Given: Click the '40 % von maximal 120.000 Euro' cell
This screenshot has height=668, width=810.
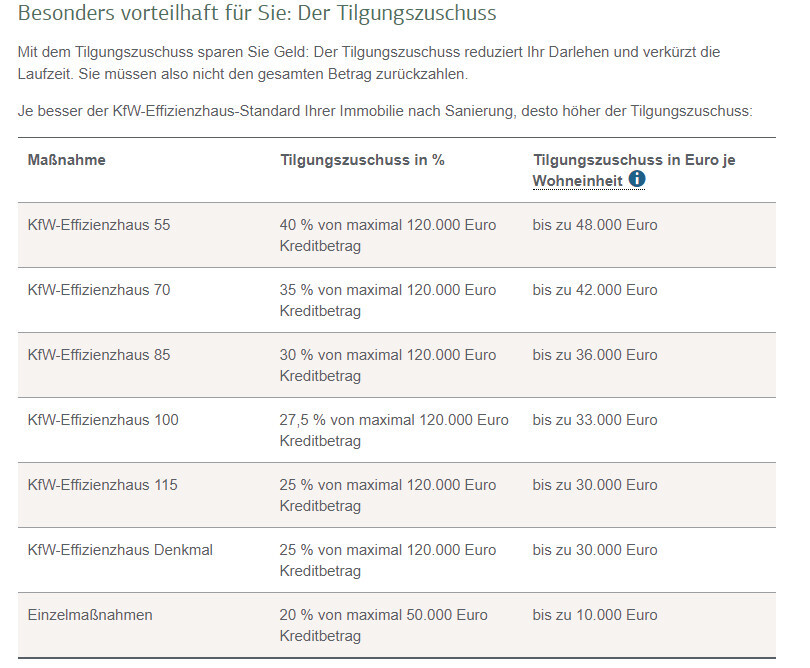Looking at the screenshot, I should pyautogui.click(x=388, y=235).
